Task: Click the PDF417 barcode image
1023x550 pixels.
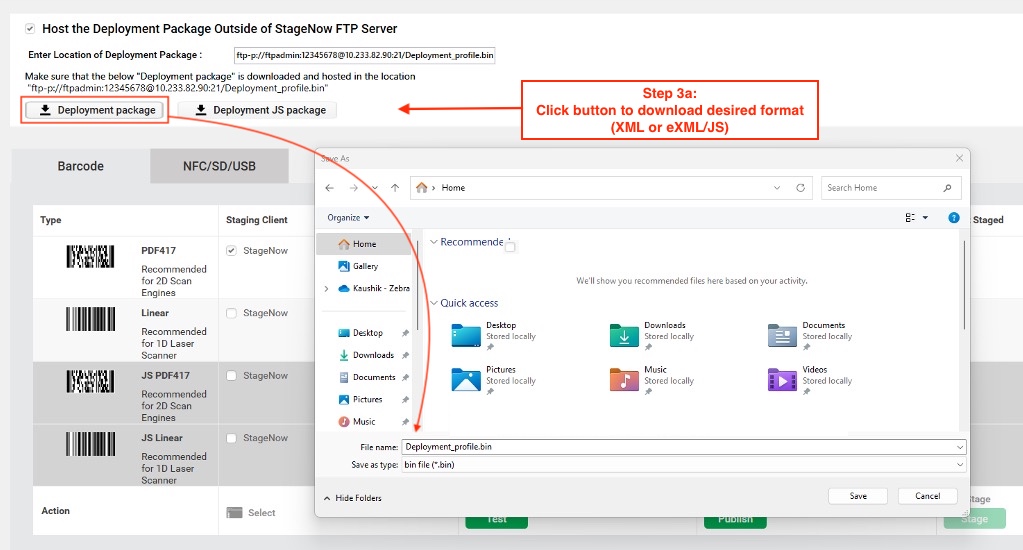Action: click(x=90, y=257)
